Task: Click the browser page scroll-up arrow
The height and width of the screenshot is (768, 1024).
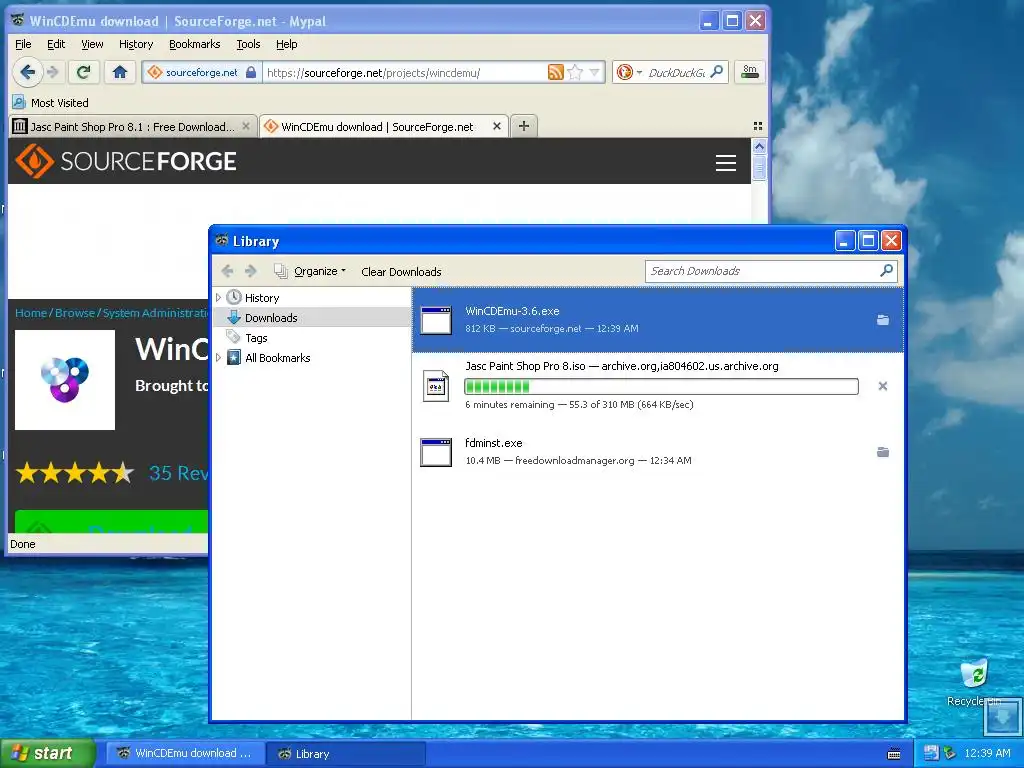Action: [759, 146]
